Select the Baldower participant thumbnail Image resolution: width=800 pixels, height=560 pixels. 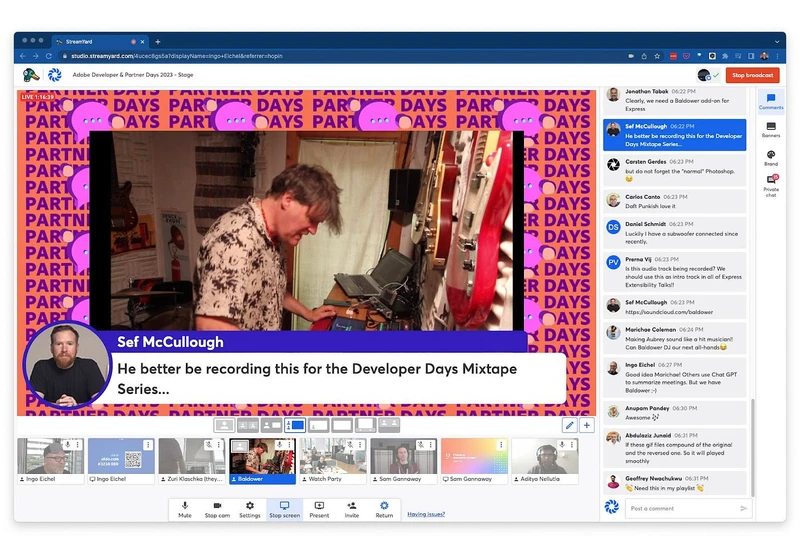[262, 461]
